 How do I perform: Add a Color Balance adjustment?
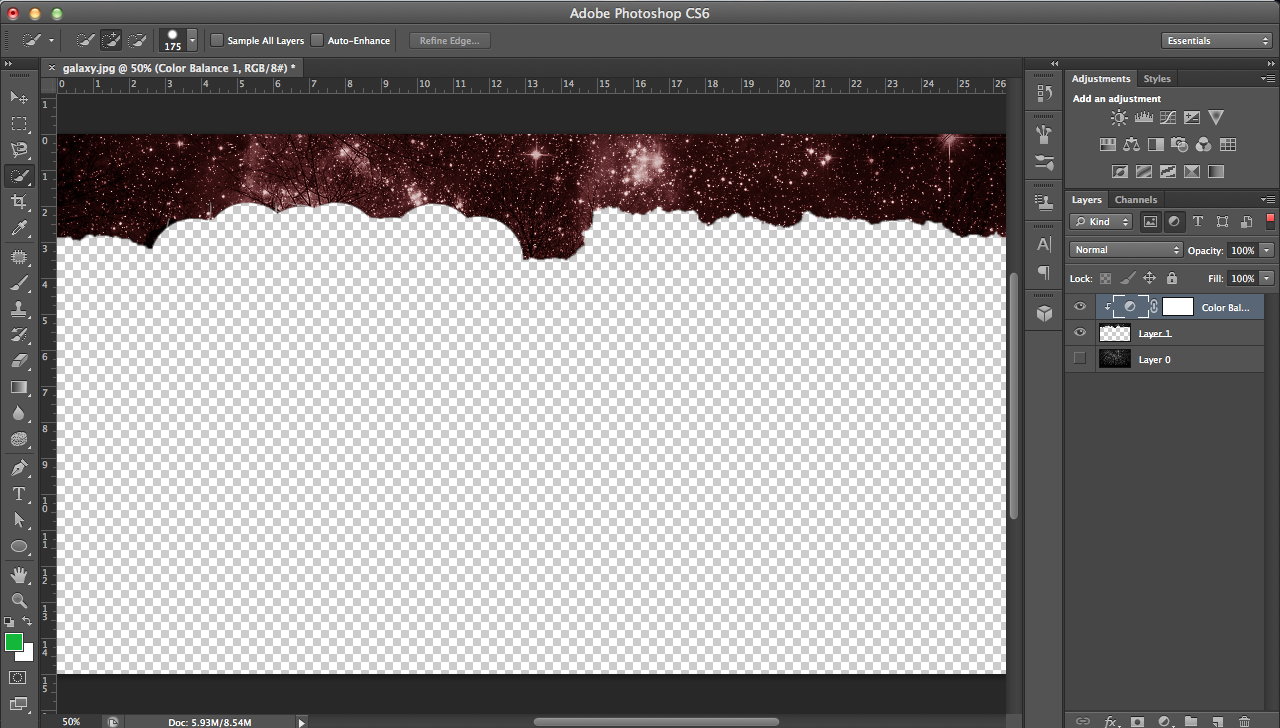1131,145
